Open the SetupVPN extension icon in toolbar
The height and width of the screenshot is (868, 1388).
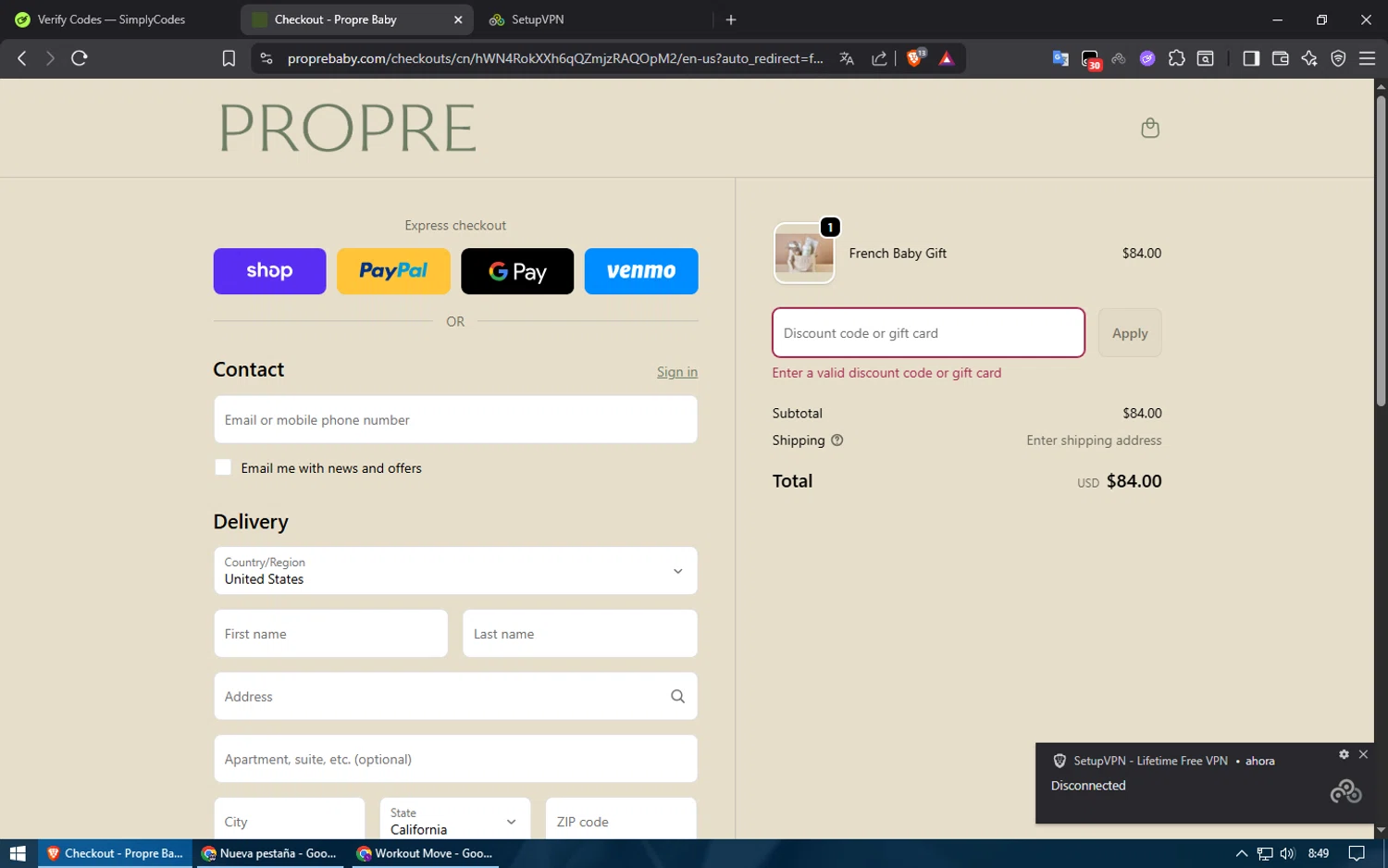[1119, 58]
